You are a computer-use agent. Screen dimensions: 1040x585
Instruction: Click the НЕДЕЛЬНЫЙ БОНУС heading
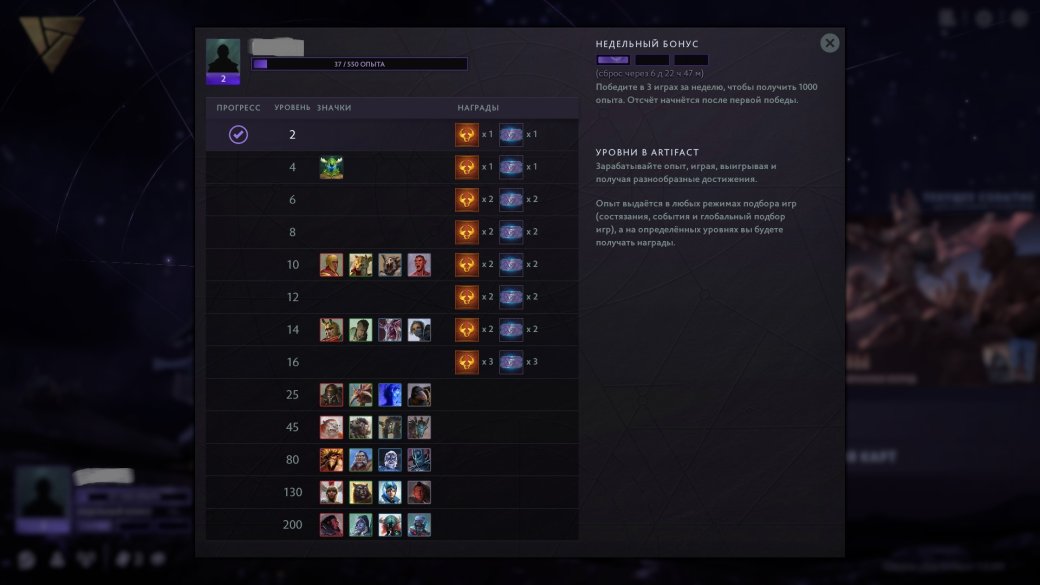tap(647, 44)
